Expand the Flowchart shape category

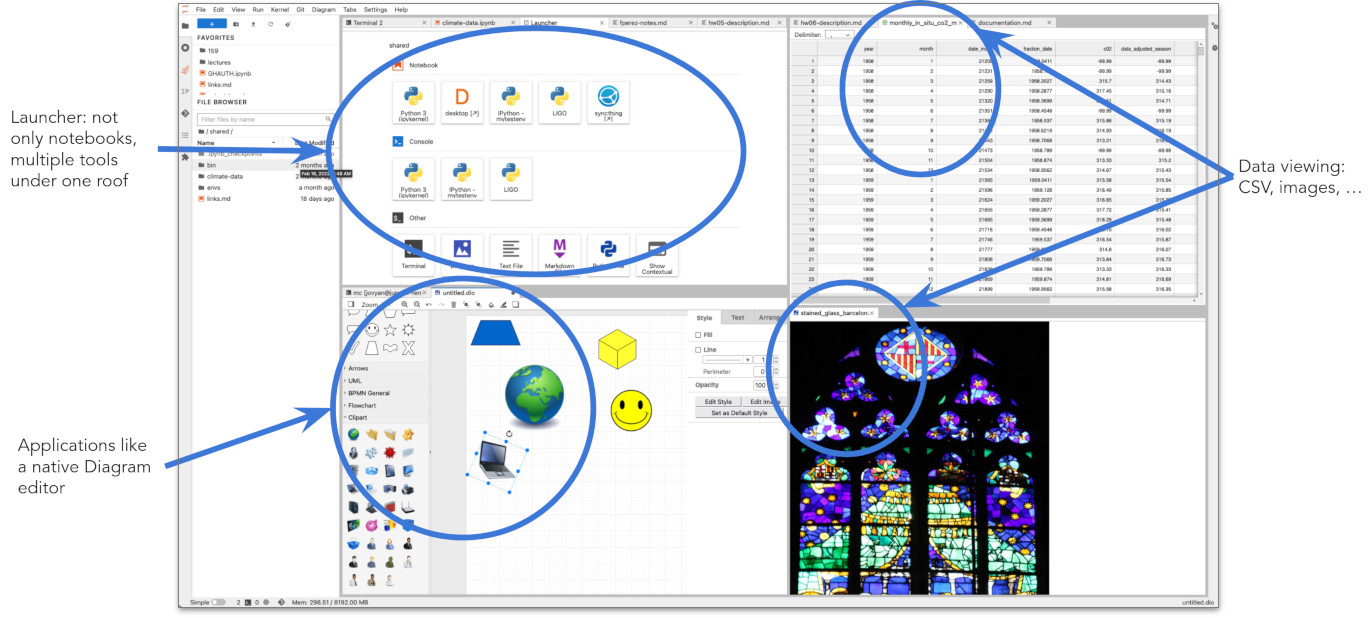point(361,405)
